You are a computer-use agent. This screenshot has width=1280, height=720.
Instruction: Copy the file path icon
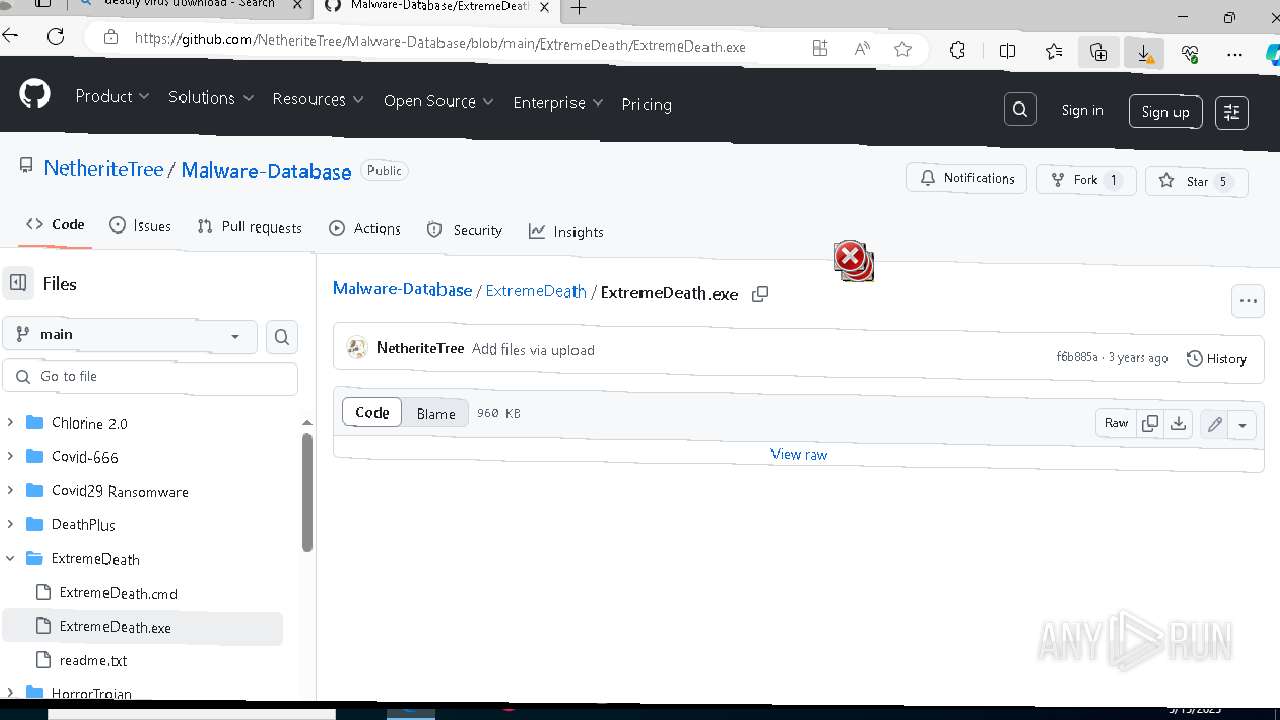pyautogui.click(x=760, y=294)
